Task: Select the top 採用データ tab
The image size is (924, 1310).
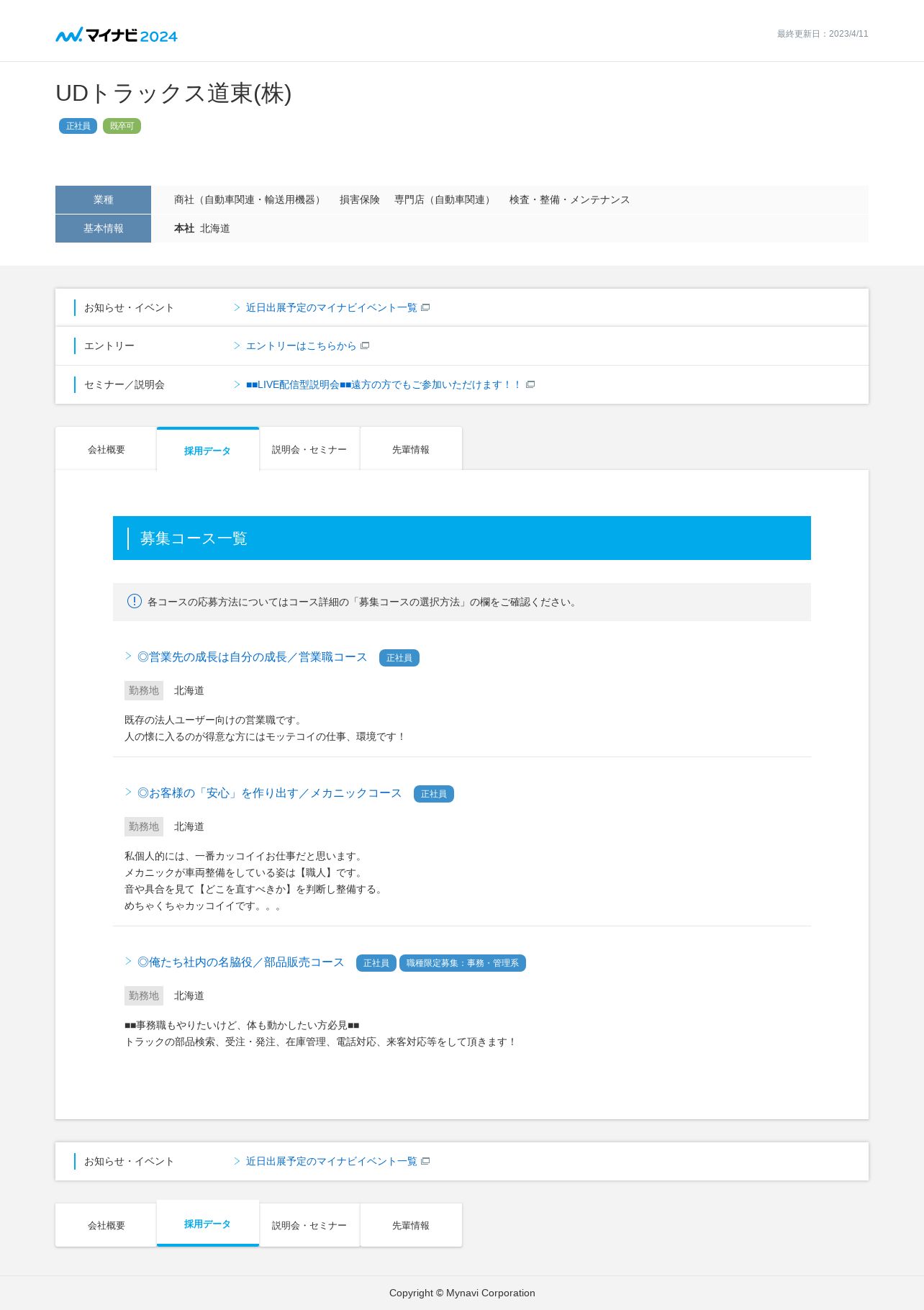Action: click(207, 450)
